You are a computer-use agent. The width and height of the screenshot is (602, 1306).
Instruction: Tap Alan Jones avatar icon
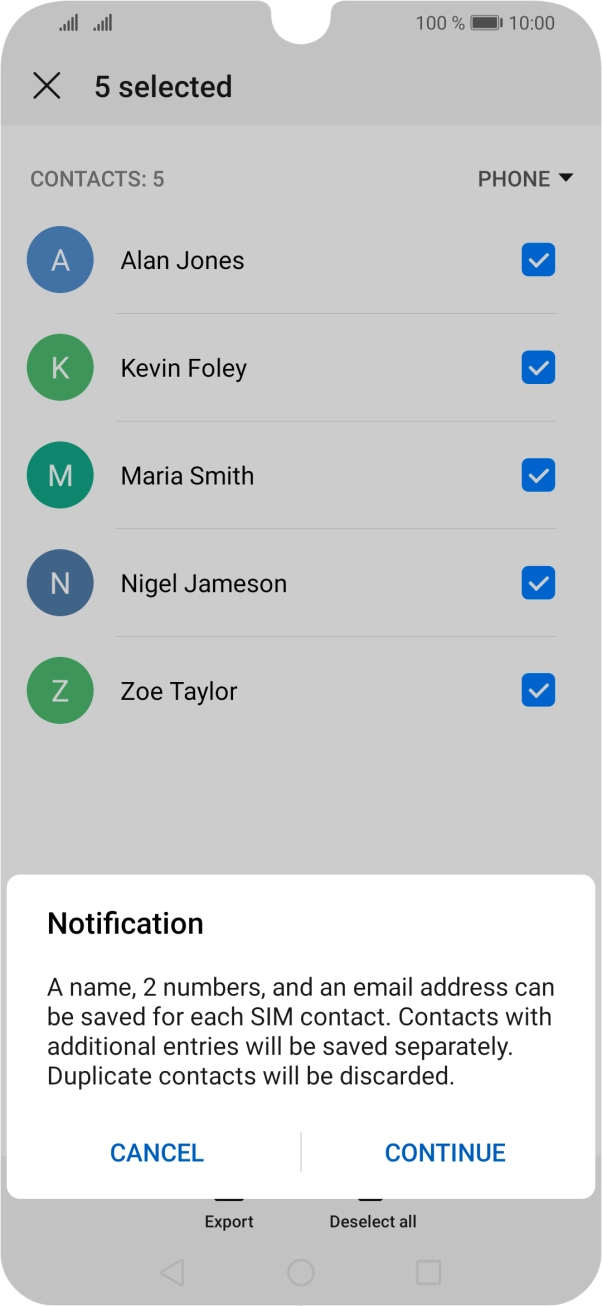pyautogui.click(x=60, y=260)
